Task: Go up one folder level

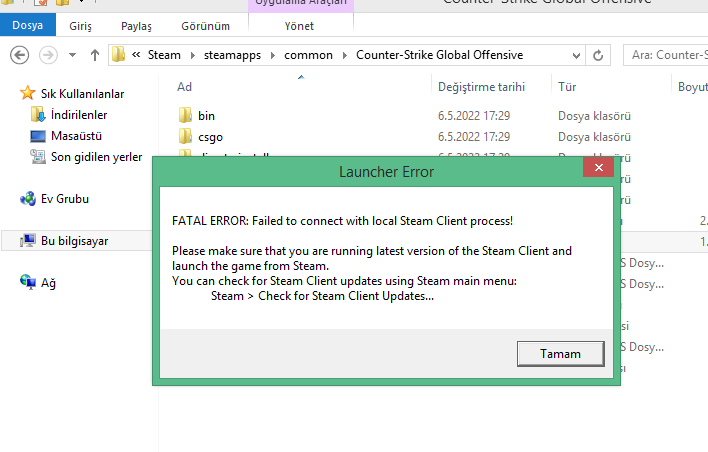Action: click(x=94, y=56)
